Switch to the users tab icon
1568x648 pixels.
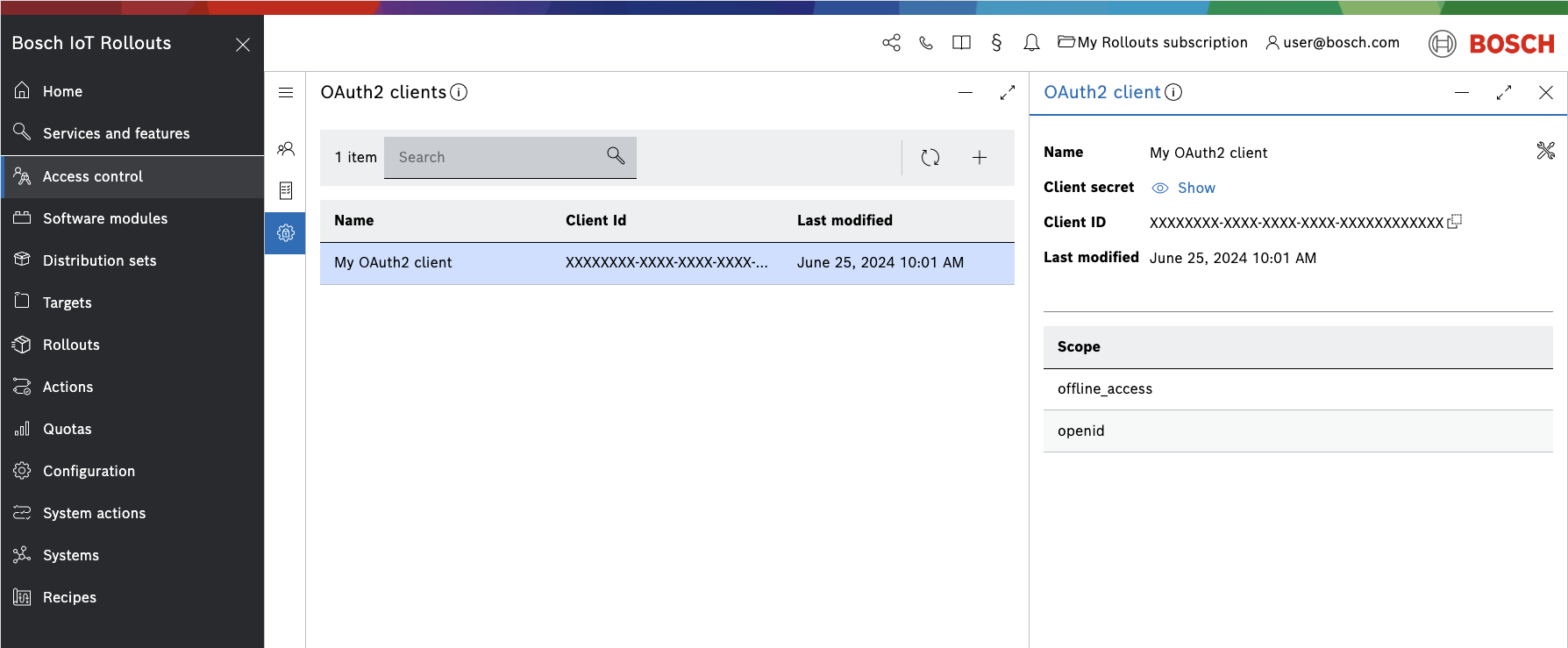(286, 149)
